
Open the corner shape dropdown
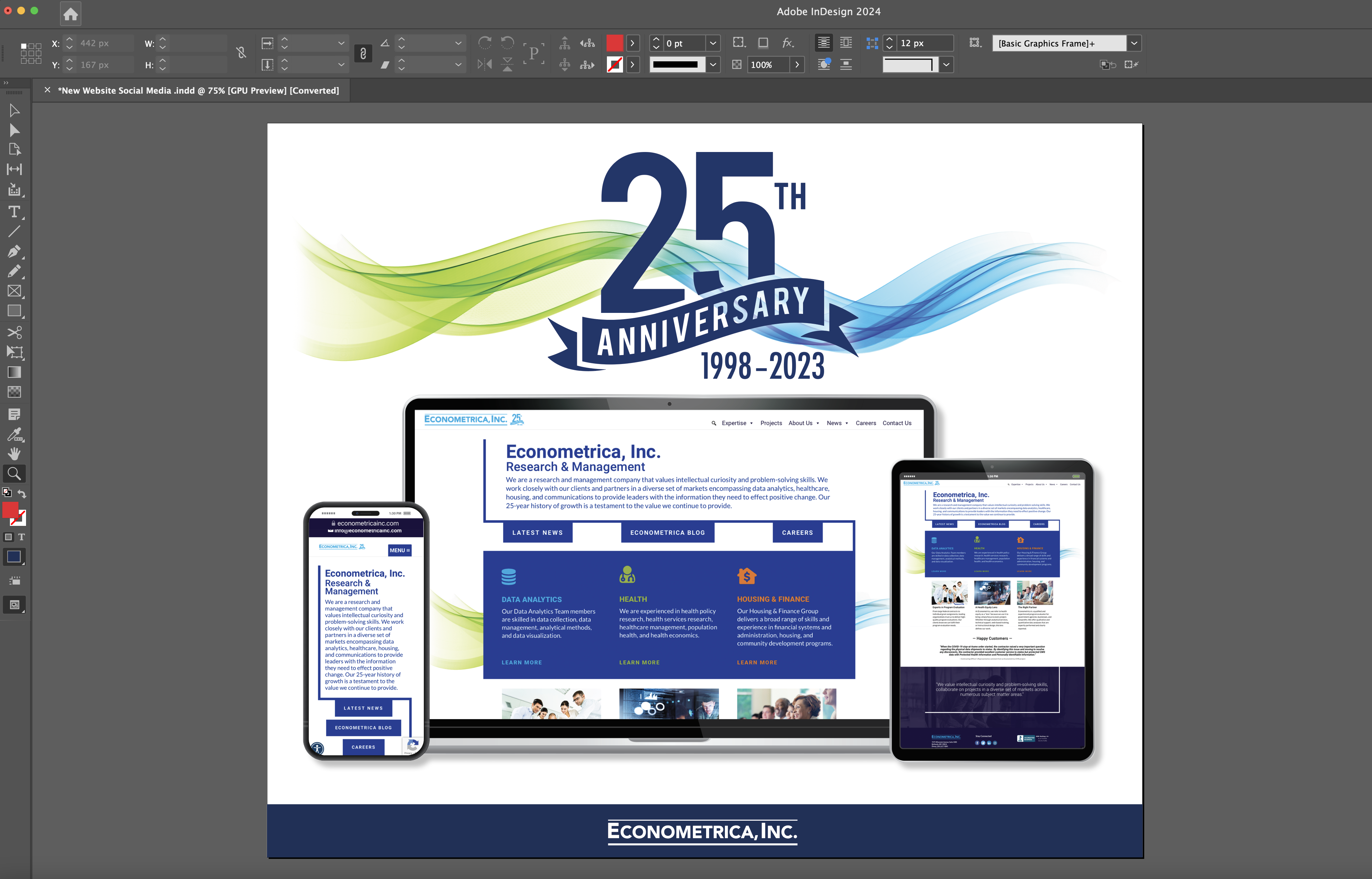pyautogui.click(x=946, y=65)
